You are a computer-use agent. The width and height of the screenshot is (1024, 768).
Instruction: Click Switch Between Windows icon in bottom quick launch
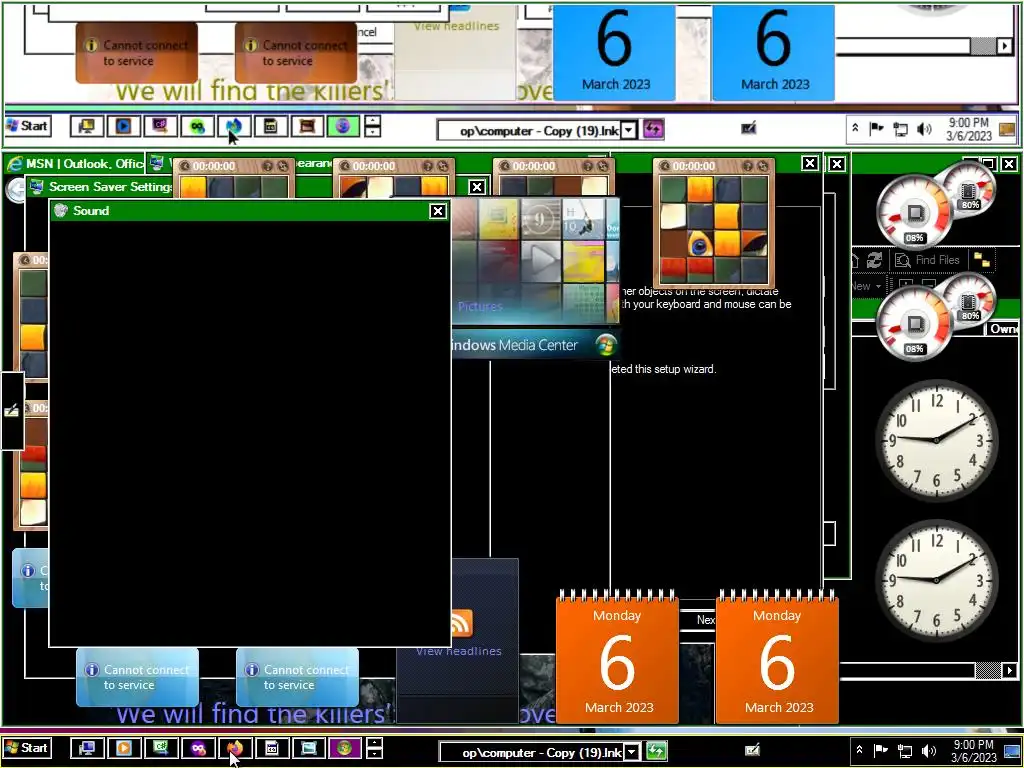click(308, 748)
